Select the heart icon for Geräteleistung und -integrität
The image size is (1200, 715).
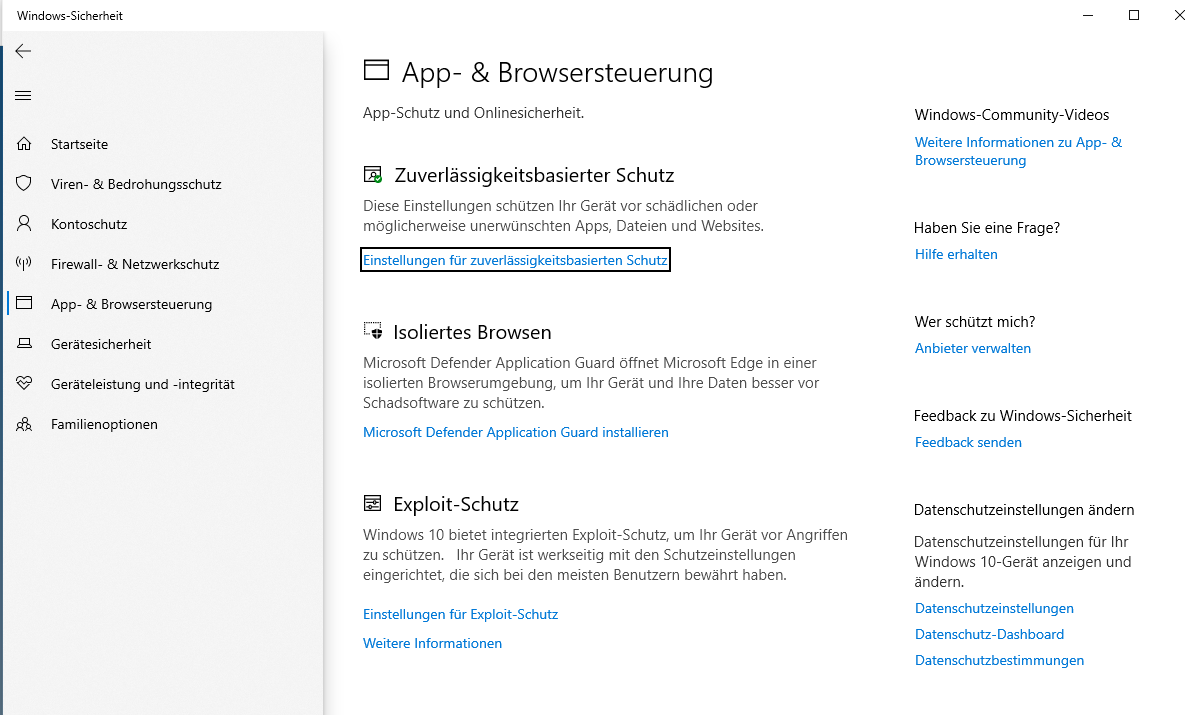coord(24,384)
